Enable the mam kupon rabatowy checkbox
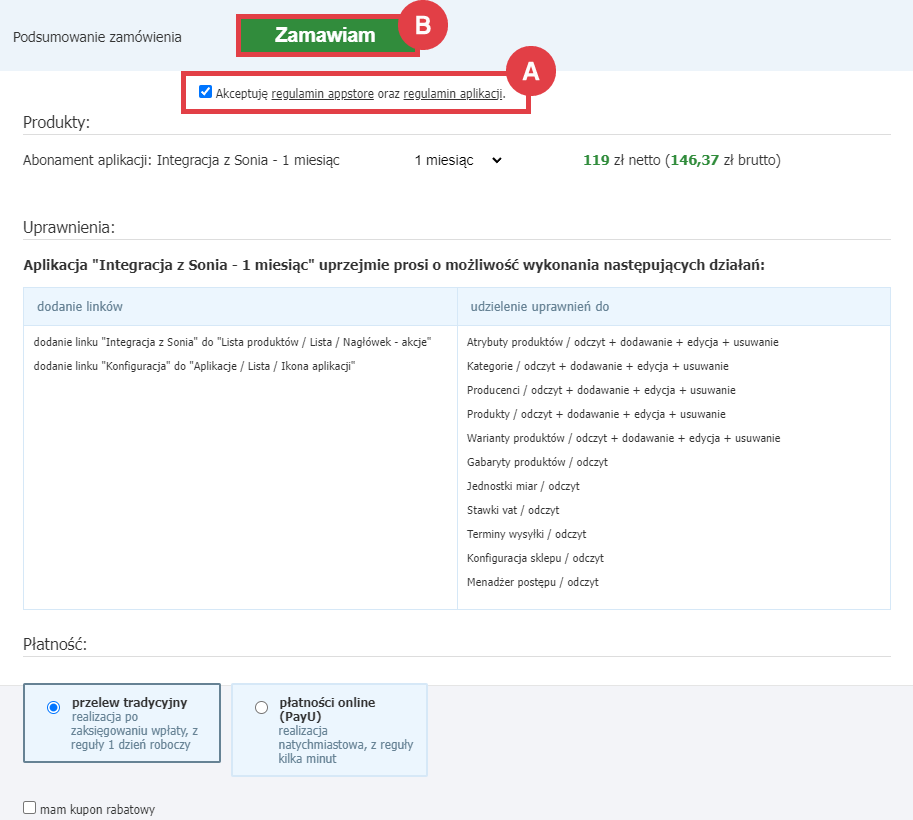This screenshot has width=913, height=820. click(x=29, y=807)
